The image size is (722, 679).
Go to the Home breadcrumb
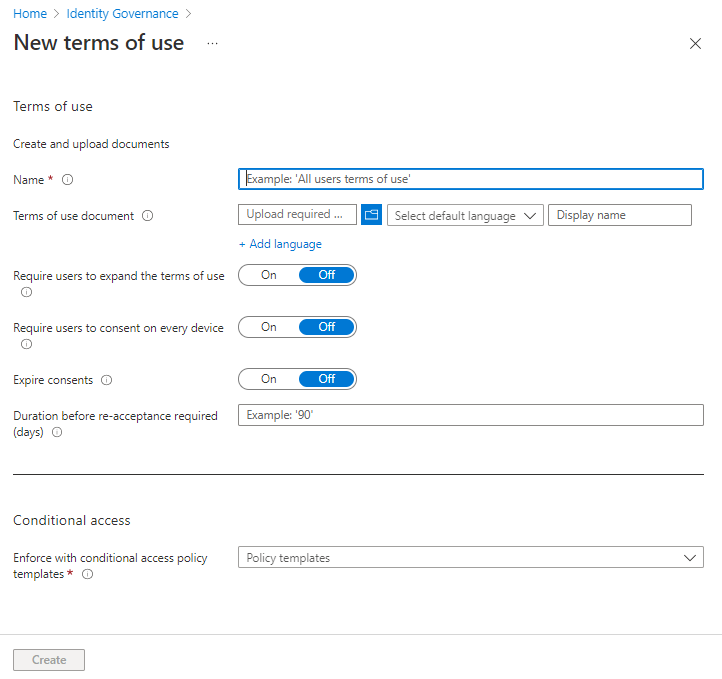29,14
